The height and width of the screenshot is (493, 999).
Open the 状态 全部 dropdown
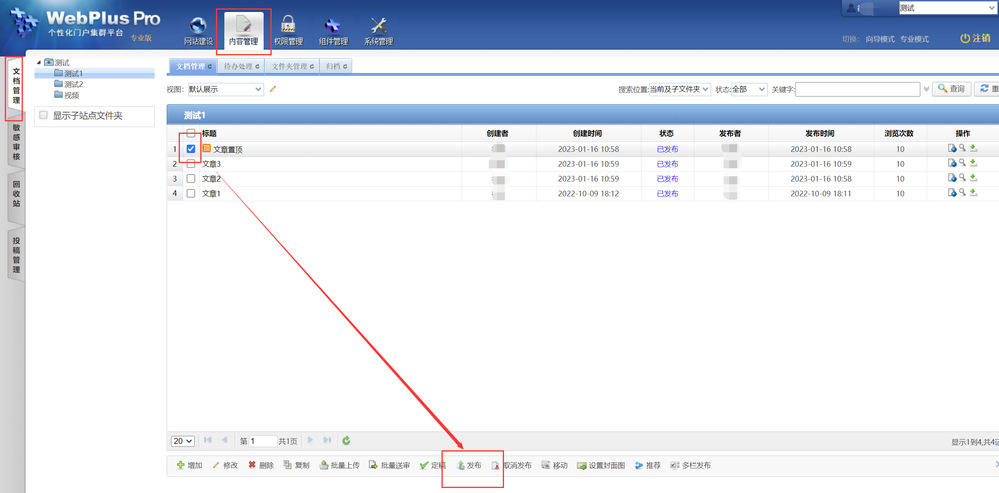748,89
